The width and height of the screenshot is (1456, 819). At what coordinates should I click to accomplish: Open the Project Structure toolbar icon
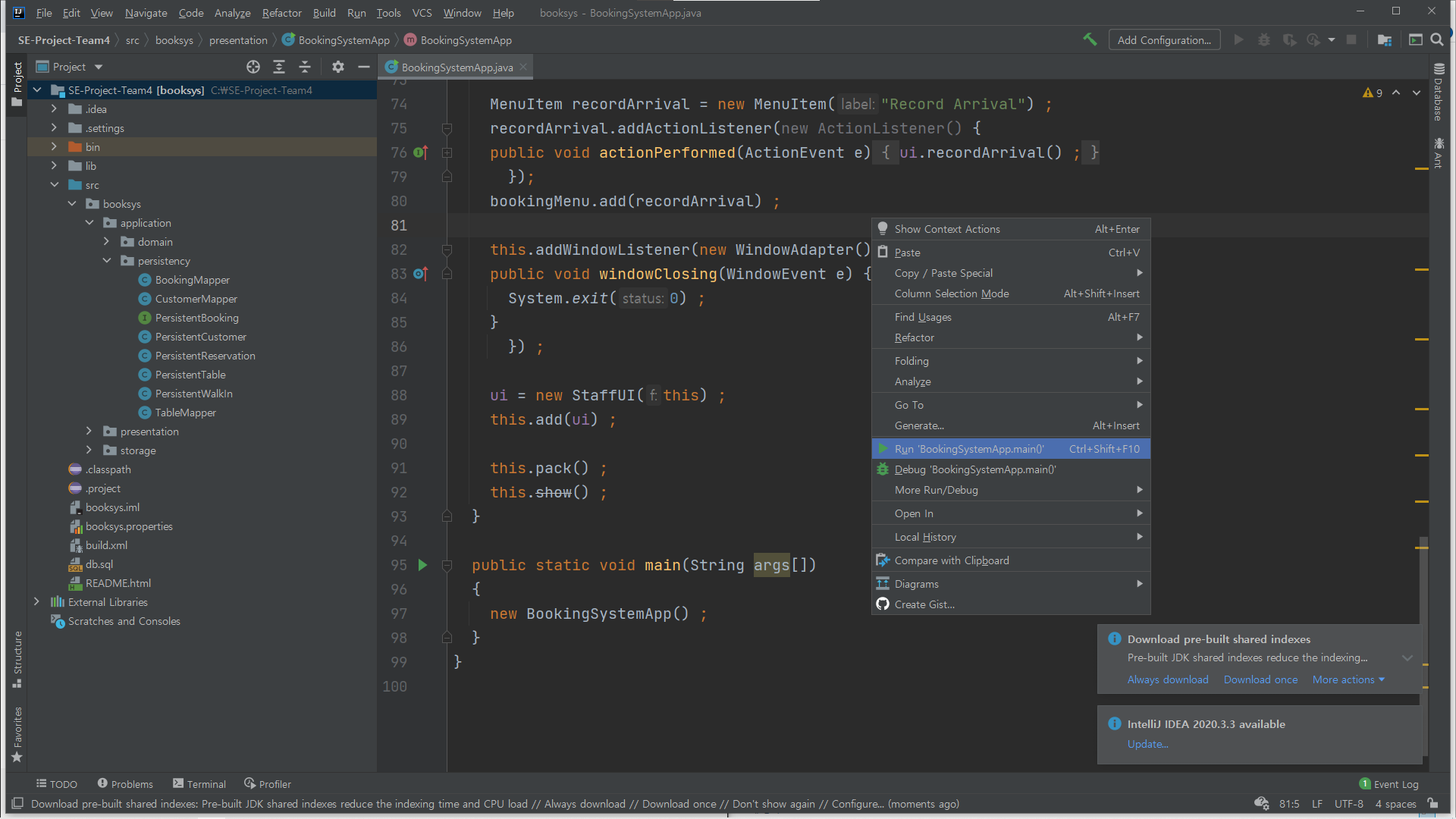(1385, 39)
